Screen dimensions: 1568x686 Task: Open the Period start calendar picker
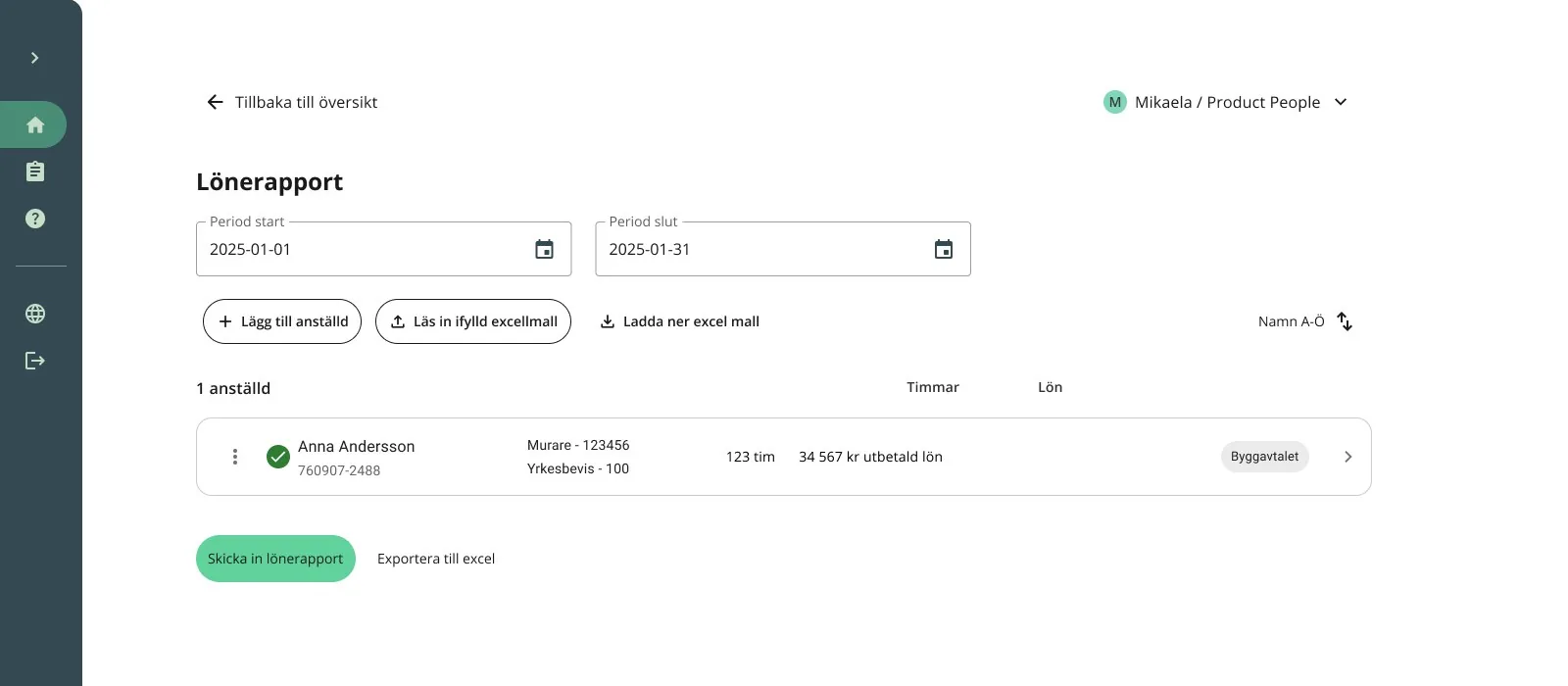(544, 249)
